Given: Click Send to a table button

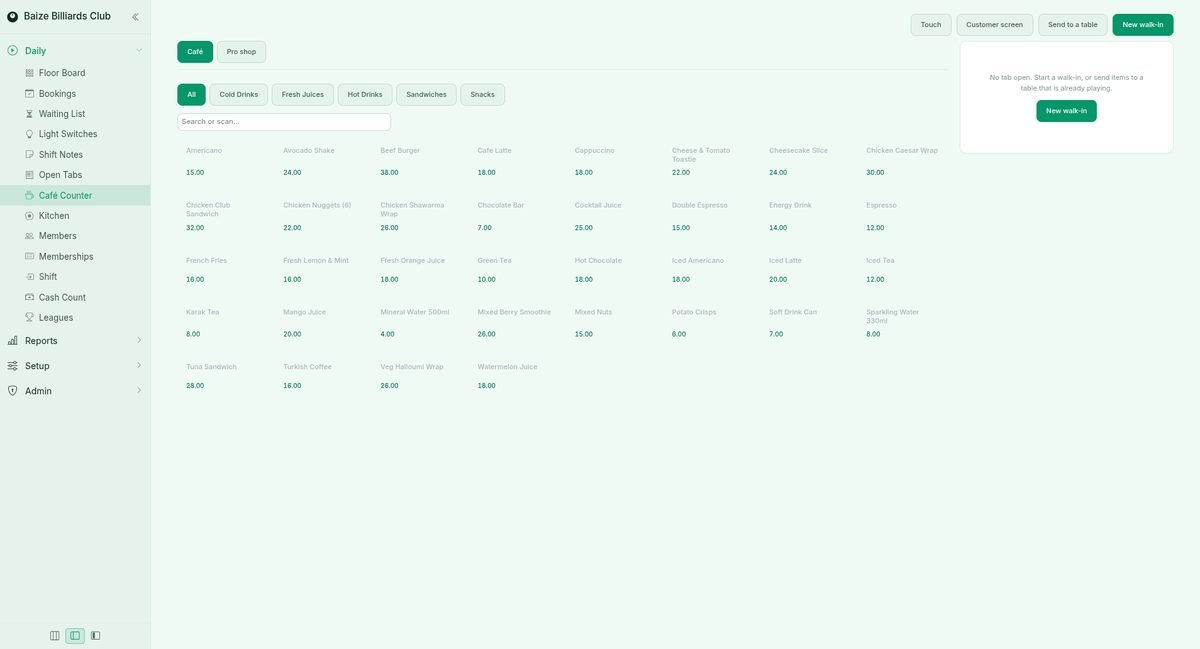Looking at the screenshot, I should click(x=1073, y=25).
